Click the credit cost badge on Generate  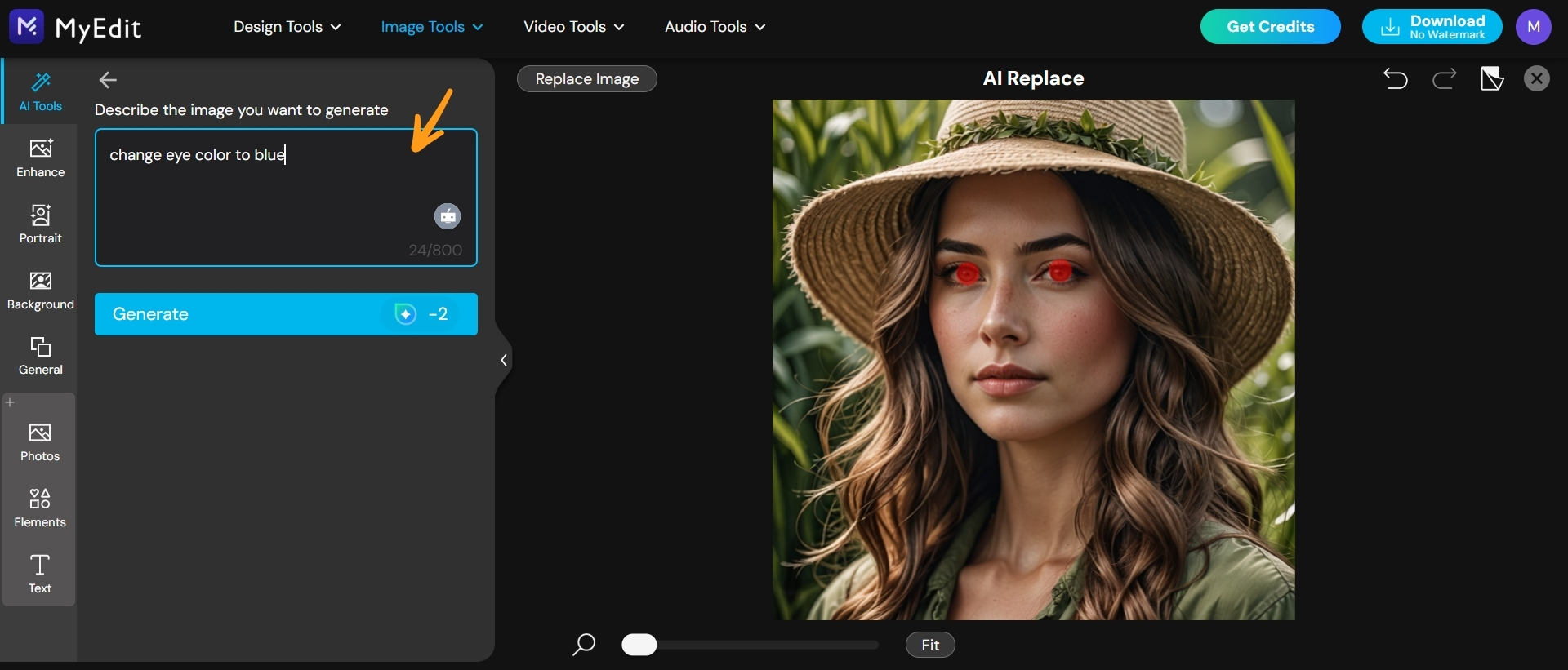[x=421, y=314]
